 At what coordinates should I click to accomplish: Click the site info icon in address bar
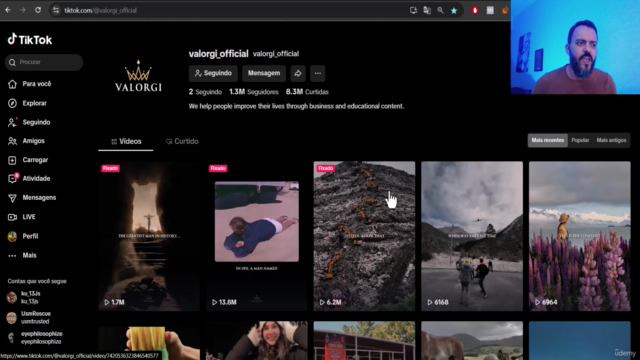[56, 10]
